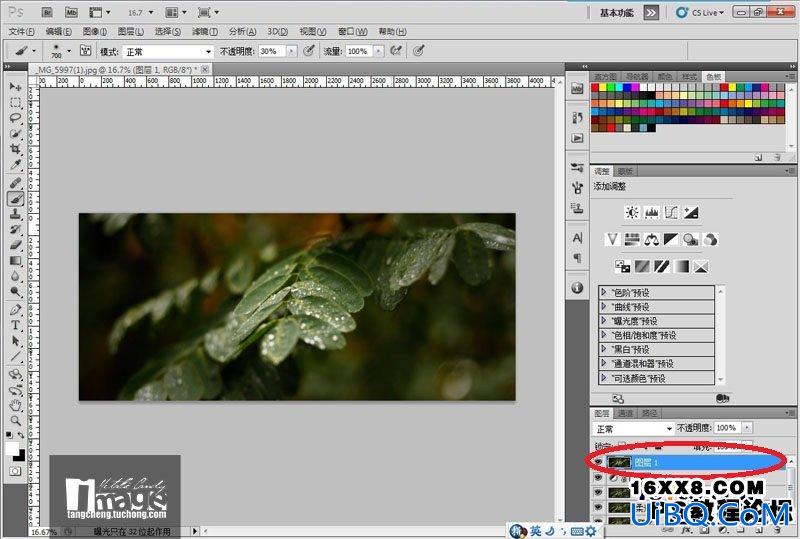This screenshot has height=539, width=800.
Task: Click the foreground color swatch
Action: click(x=12, y=449)
